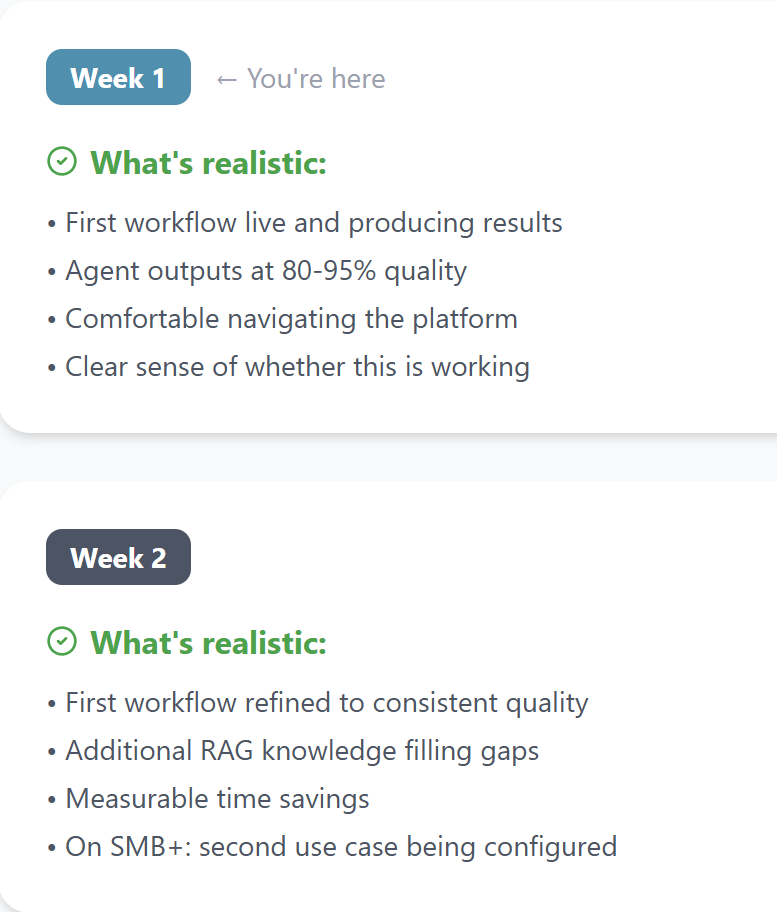Click the checkmark icon in Week 2 section
Viewport: 777px width, 912px height.
pos(62,641)
